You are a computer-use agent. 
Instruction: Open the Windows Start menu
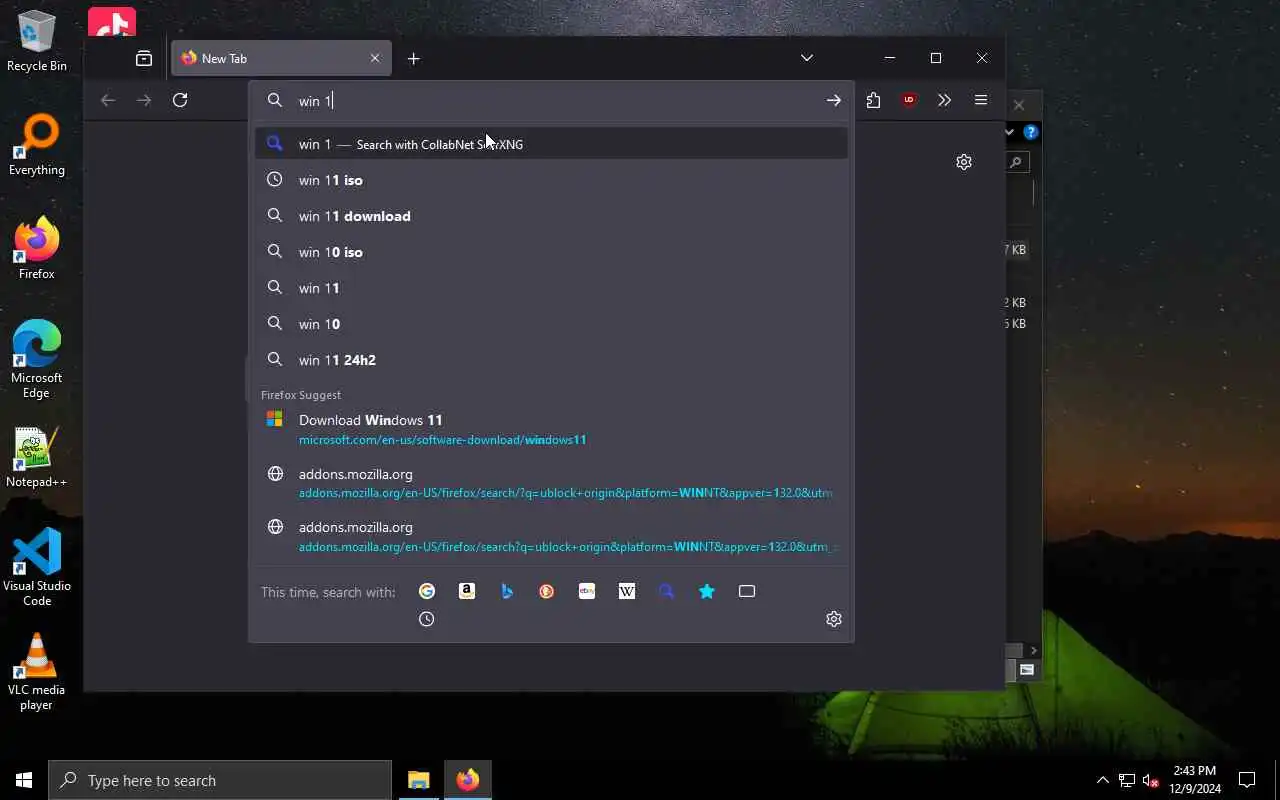coord(24,780)
